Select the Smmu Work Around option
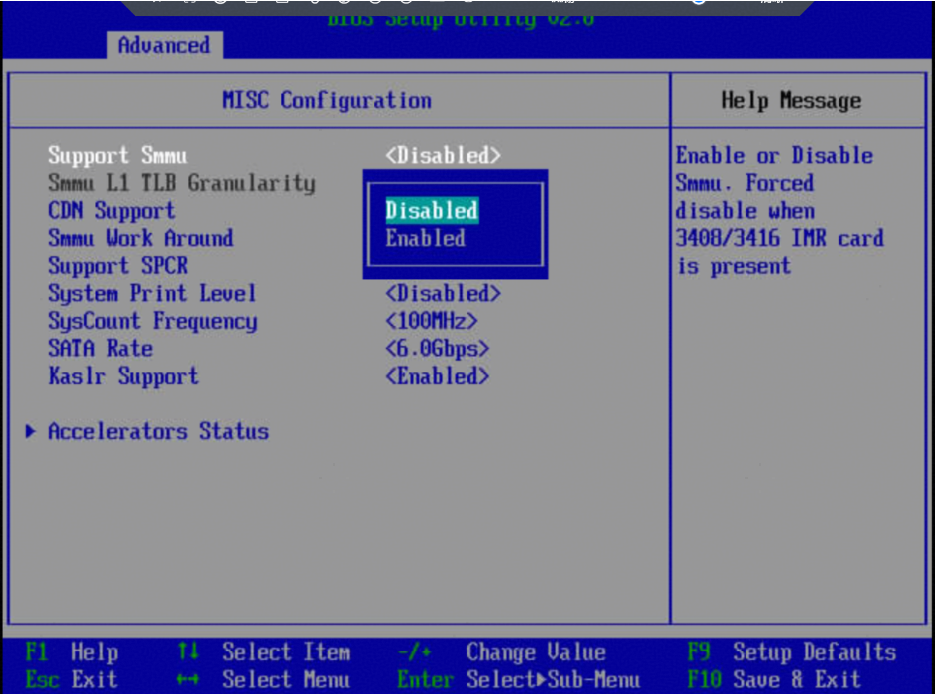This screenshot has height=694, width=935. (x=140, y=239)
